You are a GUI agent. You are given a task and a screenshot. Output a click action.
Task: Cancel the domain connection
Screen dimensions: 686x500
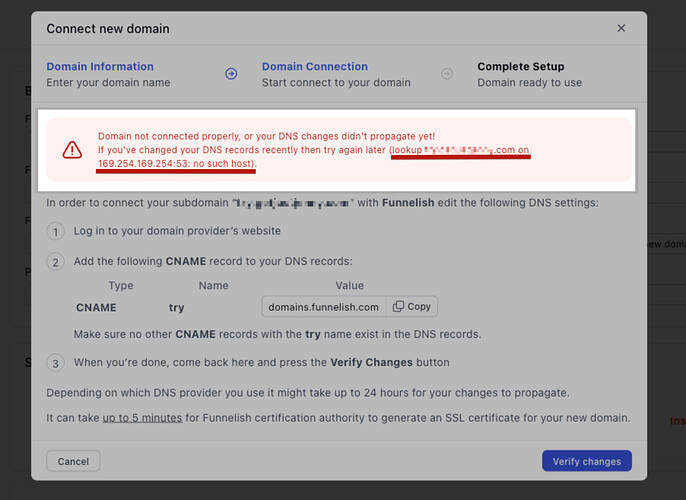(x=73, y=461)
